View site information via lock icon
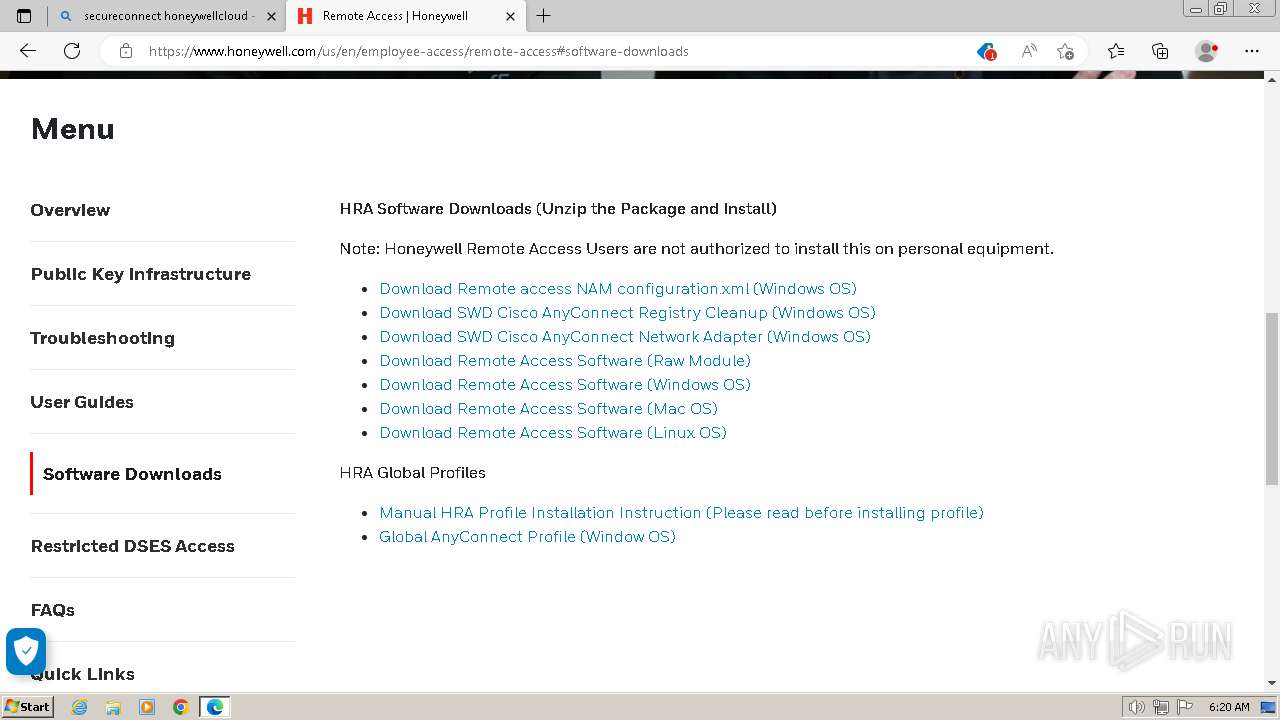 pyautogui.click(x=126, y=51)
